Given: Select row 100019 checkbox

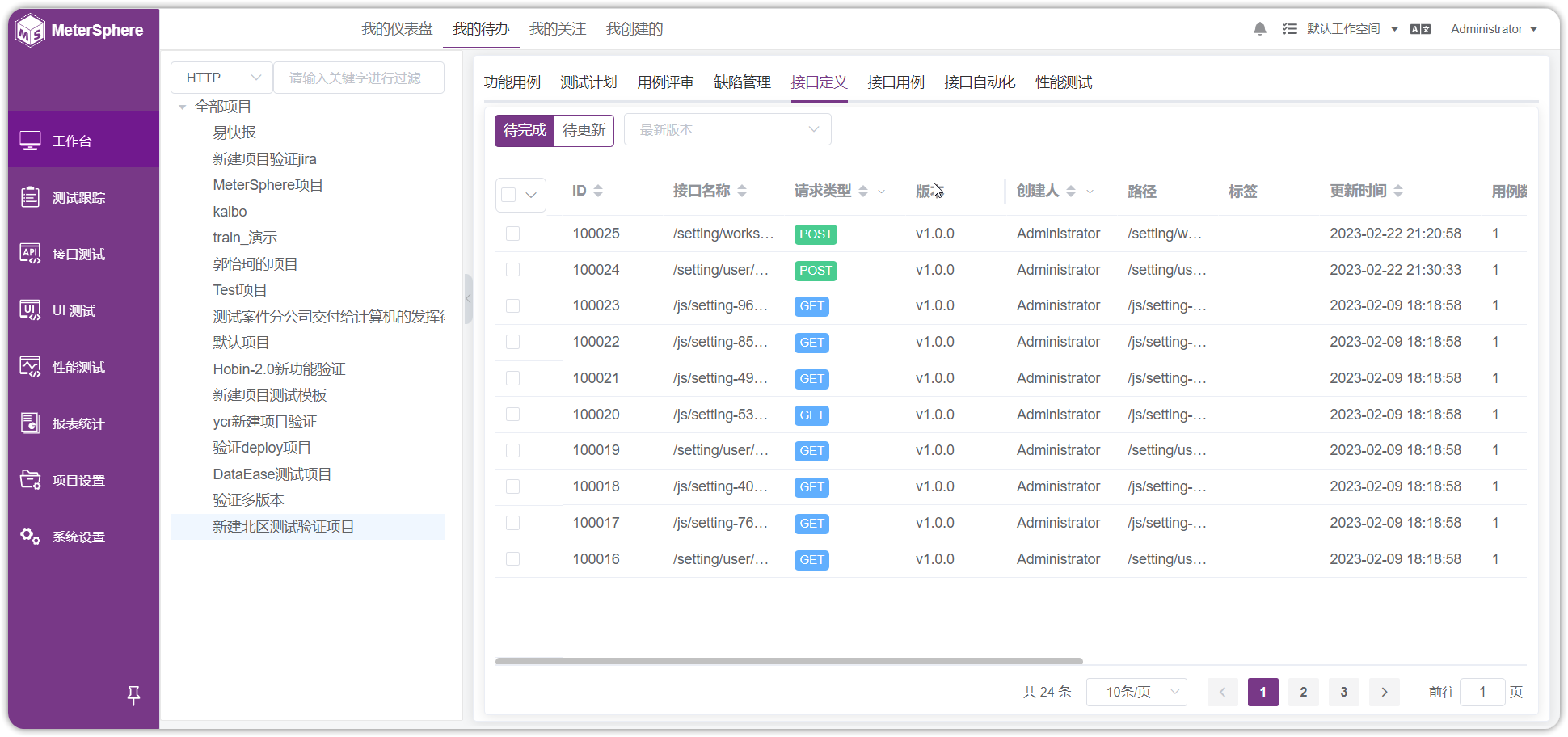Looking at the screenshot, I should point(512,450).
